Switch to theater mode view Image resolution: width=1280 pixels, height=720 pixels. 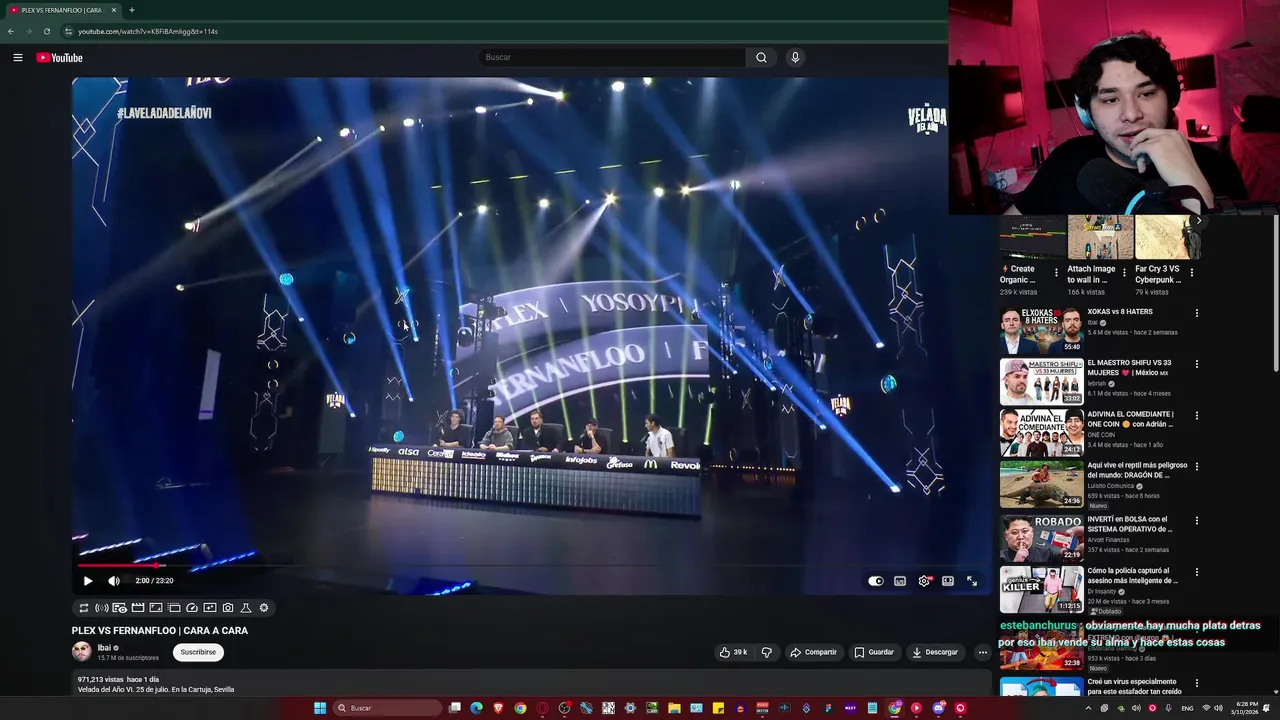tap(948, 581)
